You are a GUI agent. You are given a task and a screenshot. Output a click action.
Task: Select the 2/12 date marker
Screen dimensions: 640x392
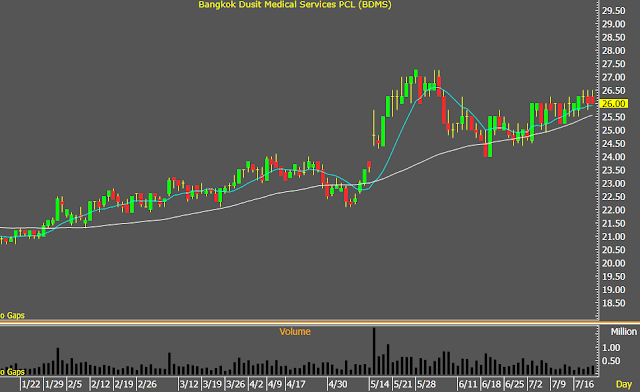tap(100, 384)
